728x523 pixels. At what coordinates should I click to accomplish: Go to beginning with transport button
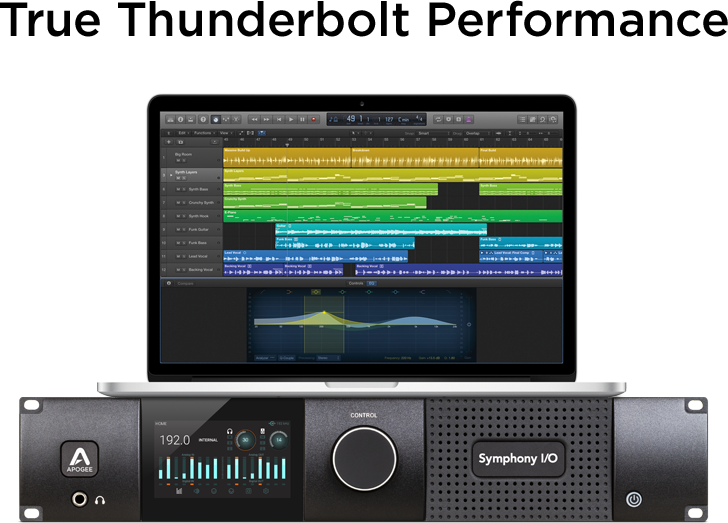[x=279, y=119]
